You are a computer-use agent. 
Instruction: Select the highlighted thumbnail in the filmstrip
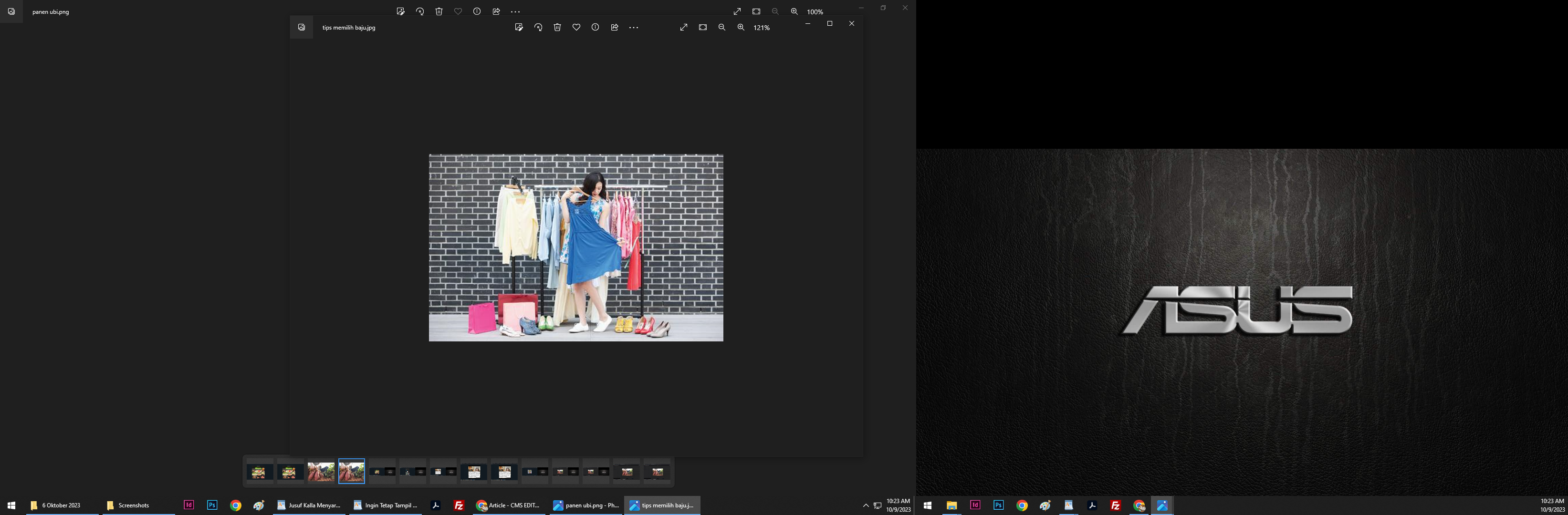click(x=352, y=471)
